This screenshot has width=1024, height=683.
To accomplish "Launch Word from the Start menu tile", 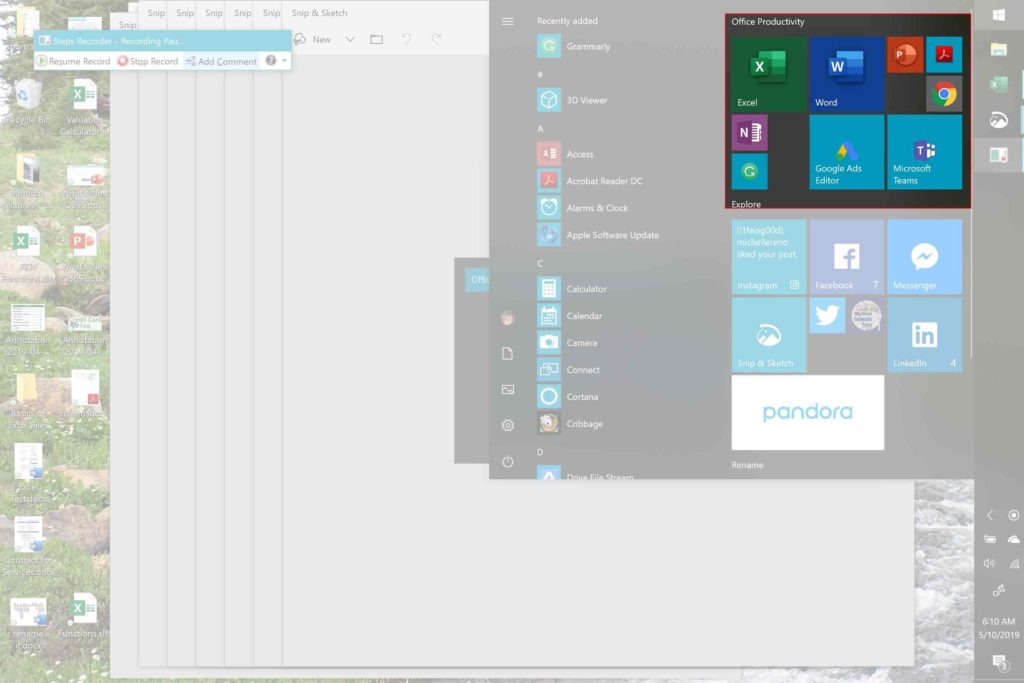I will pos(846,74).
